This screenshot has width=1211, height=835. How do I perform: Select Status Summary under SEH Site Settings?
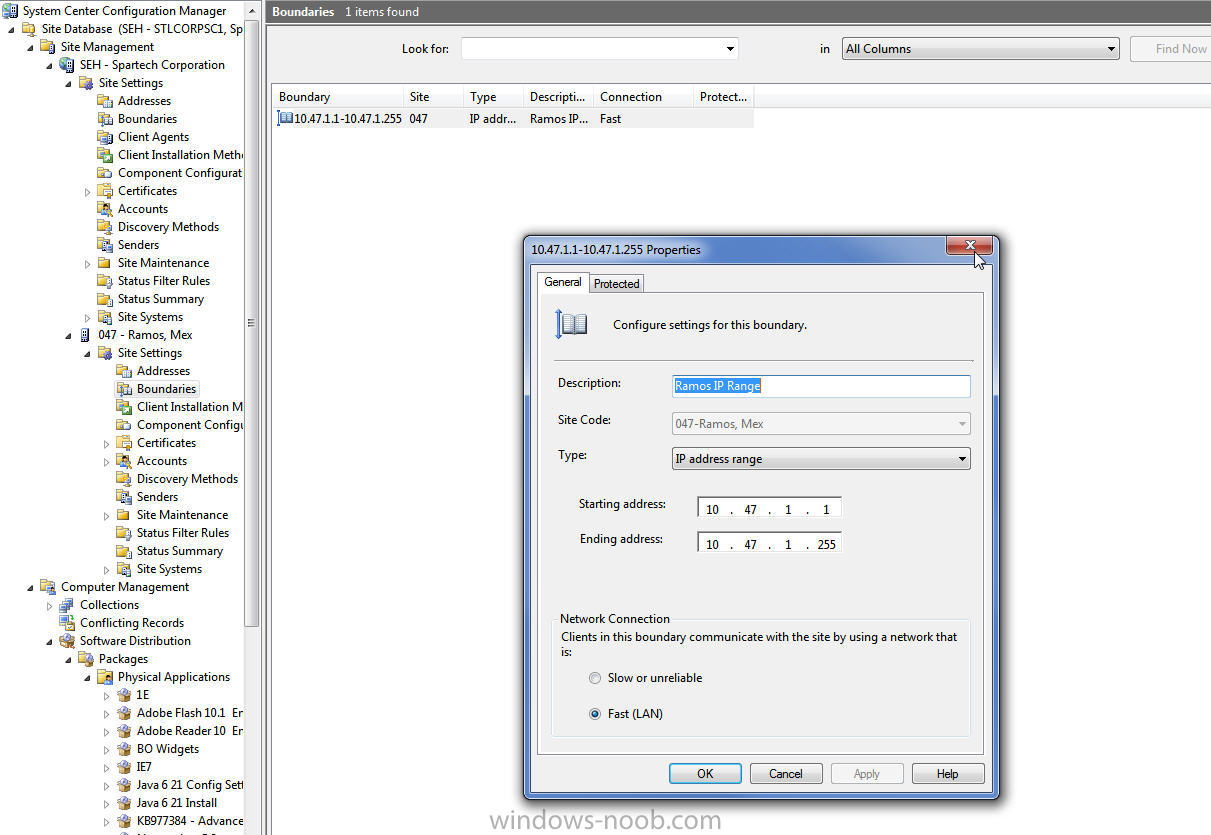161,299
